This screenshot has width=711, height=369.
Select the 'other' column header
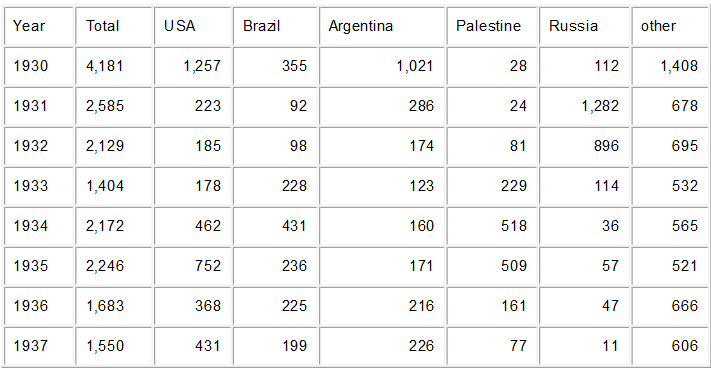[669, 26]
